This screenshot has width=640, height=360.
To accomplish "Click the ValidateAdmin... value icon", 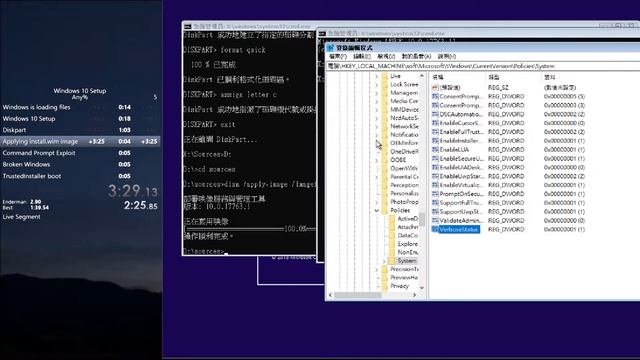I will click(435, 220).
